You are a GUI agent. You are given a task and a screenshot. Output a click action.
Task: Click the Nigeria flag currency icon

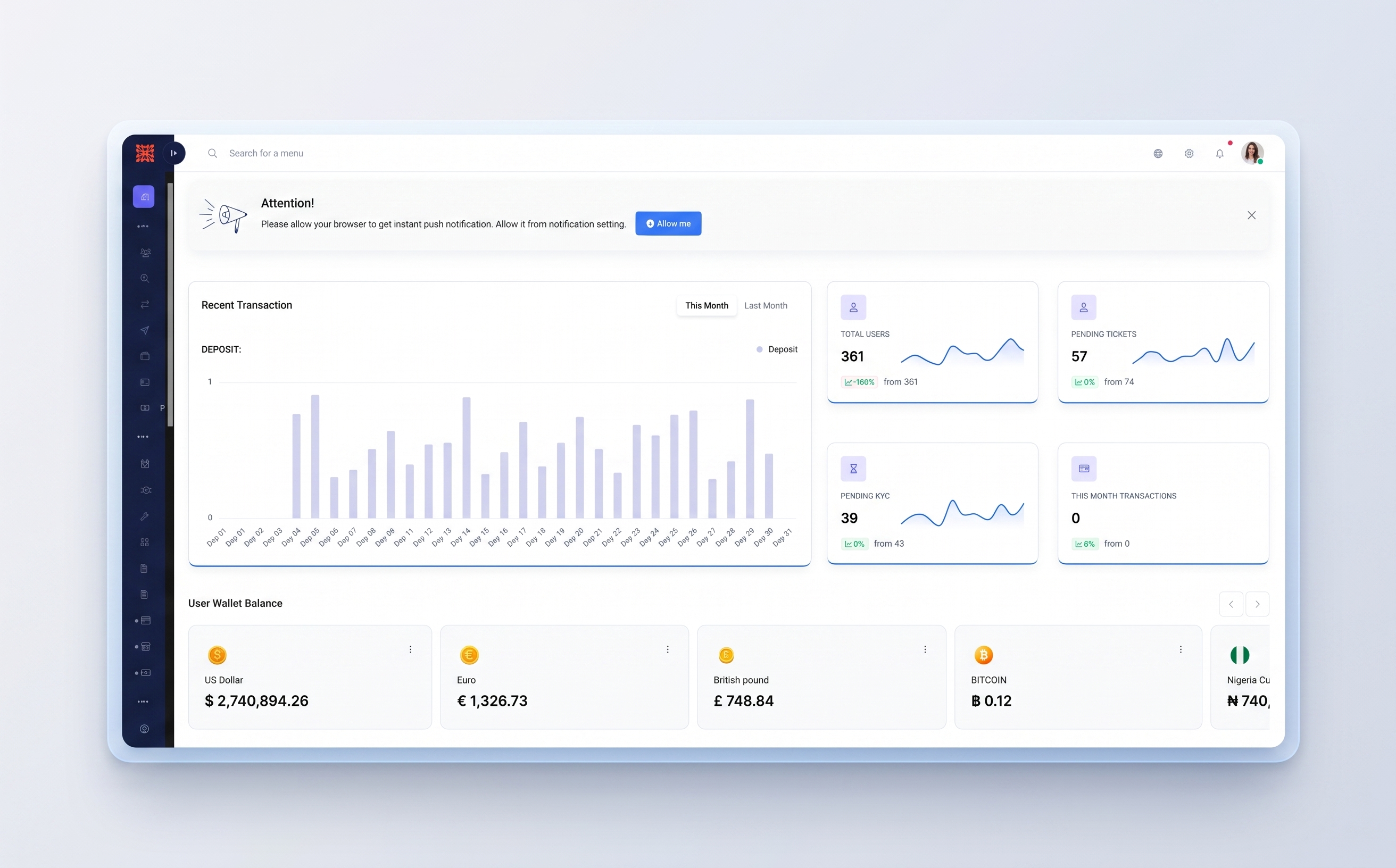tap(1240, 655)
